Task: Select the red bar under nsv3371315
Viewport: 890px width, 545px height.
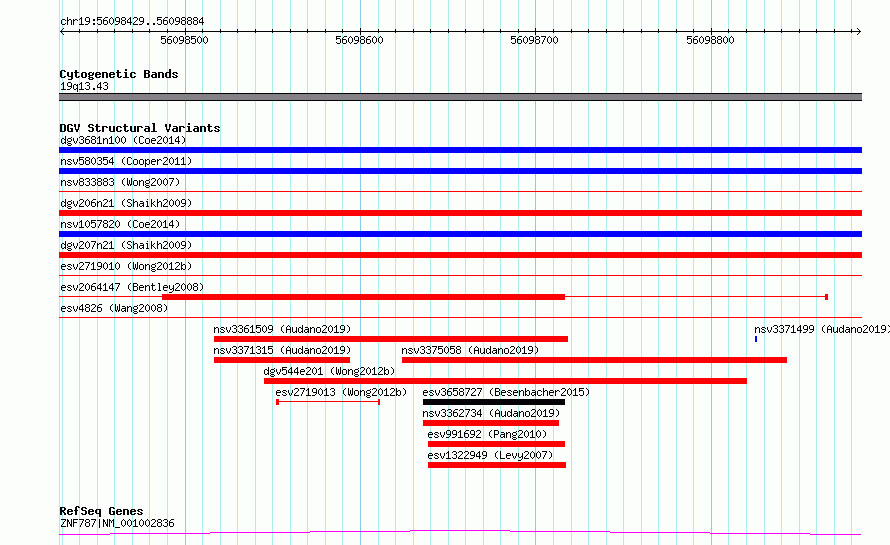Action: 282,360
